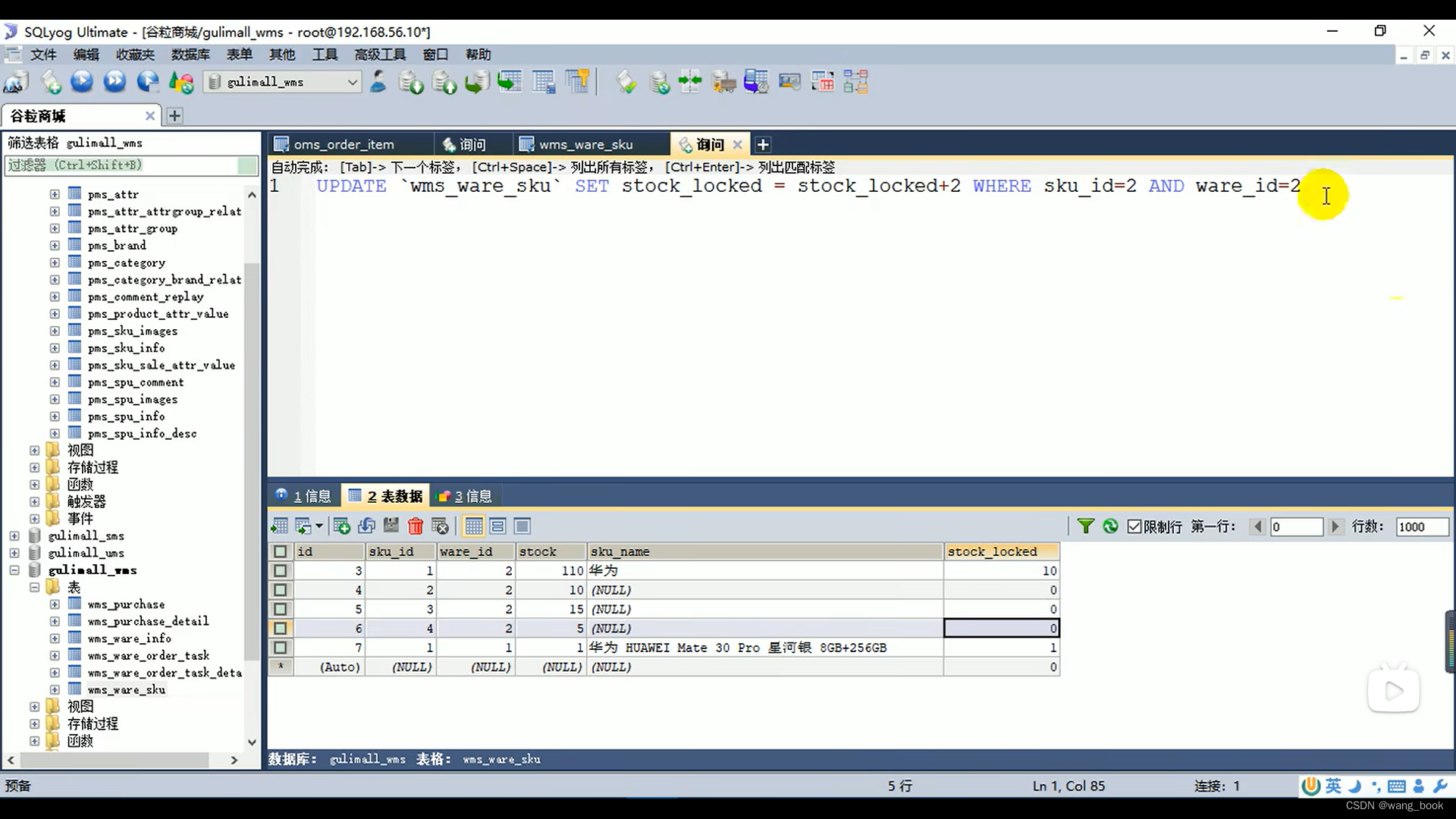The width and height of the screenshot is (1456, 819).
Task: Check the row checkbox for id 3
Action: click(x=281, y=571)
